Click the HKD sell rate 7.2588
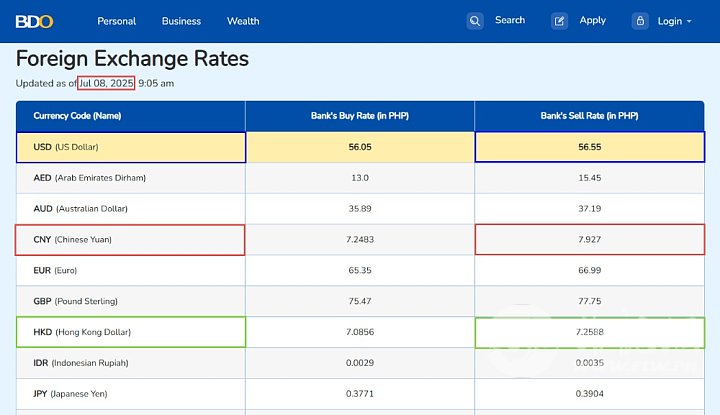Screen dimensions: 720x415 click(590, 332)
